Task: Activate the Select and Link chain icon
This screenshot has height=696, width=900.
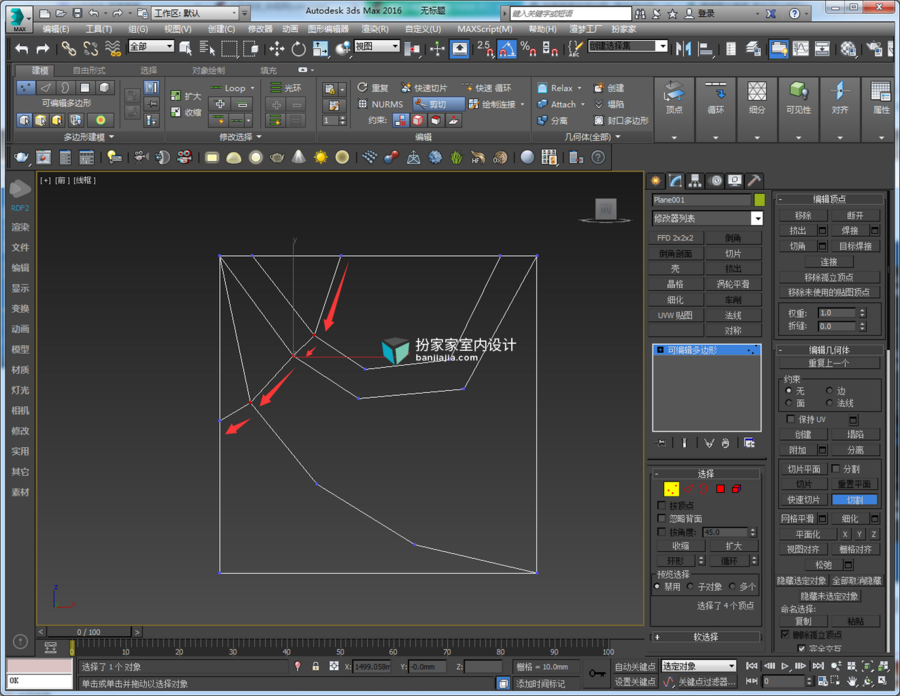Action: pyautogui.click(x=69, y=49)
